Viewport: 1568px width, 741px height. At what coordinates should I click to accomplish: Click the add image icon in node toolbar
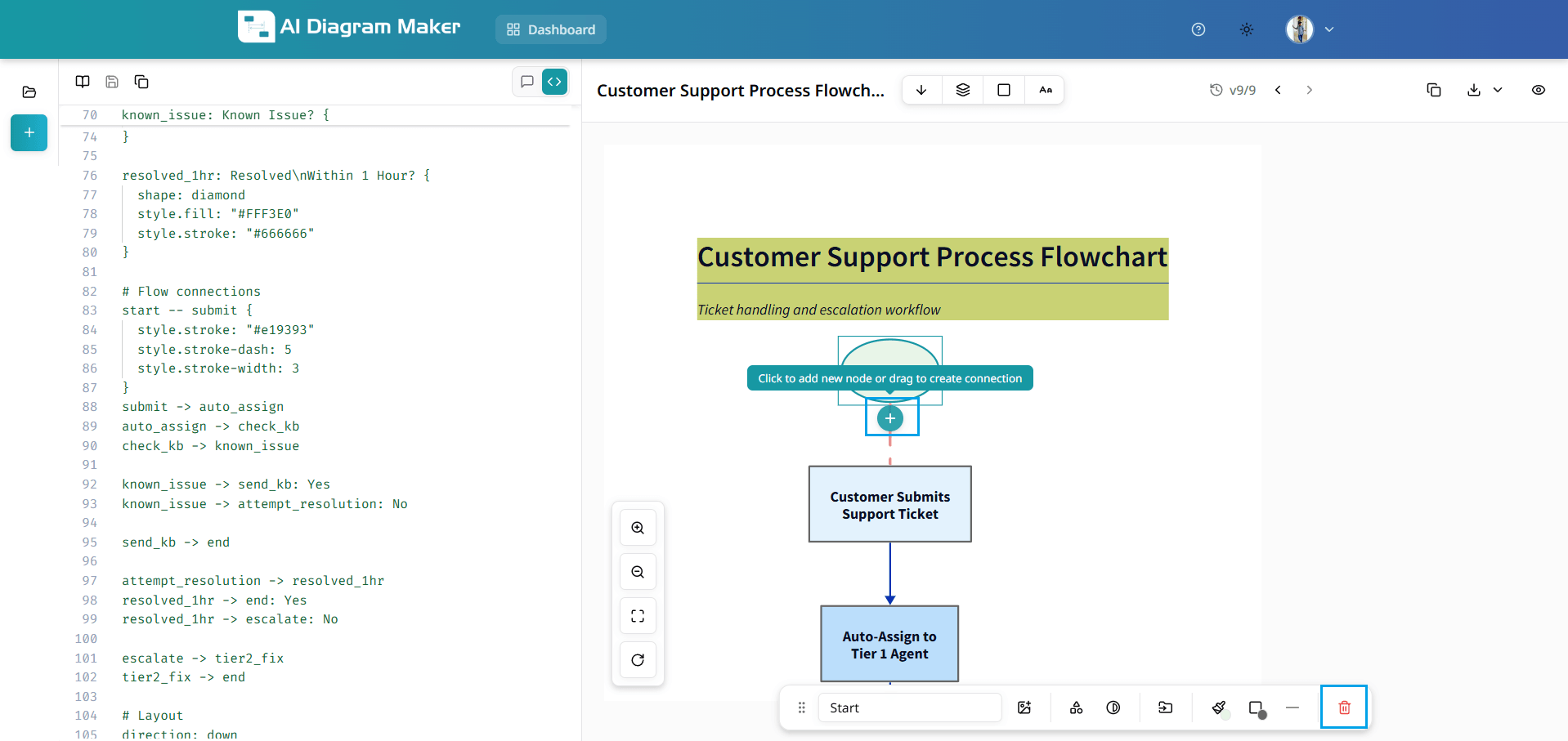tap(1024, 708)
